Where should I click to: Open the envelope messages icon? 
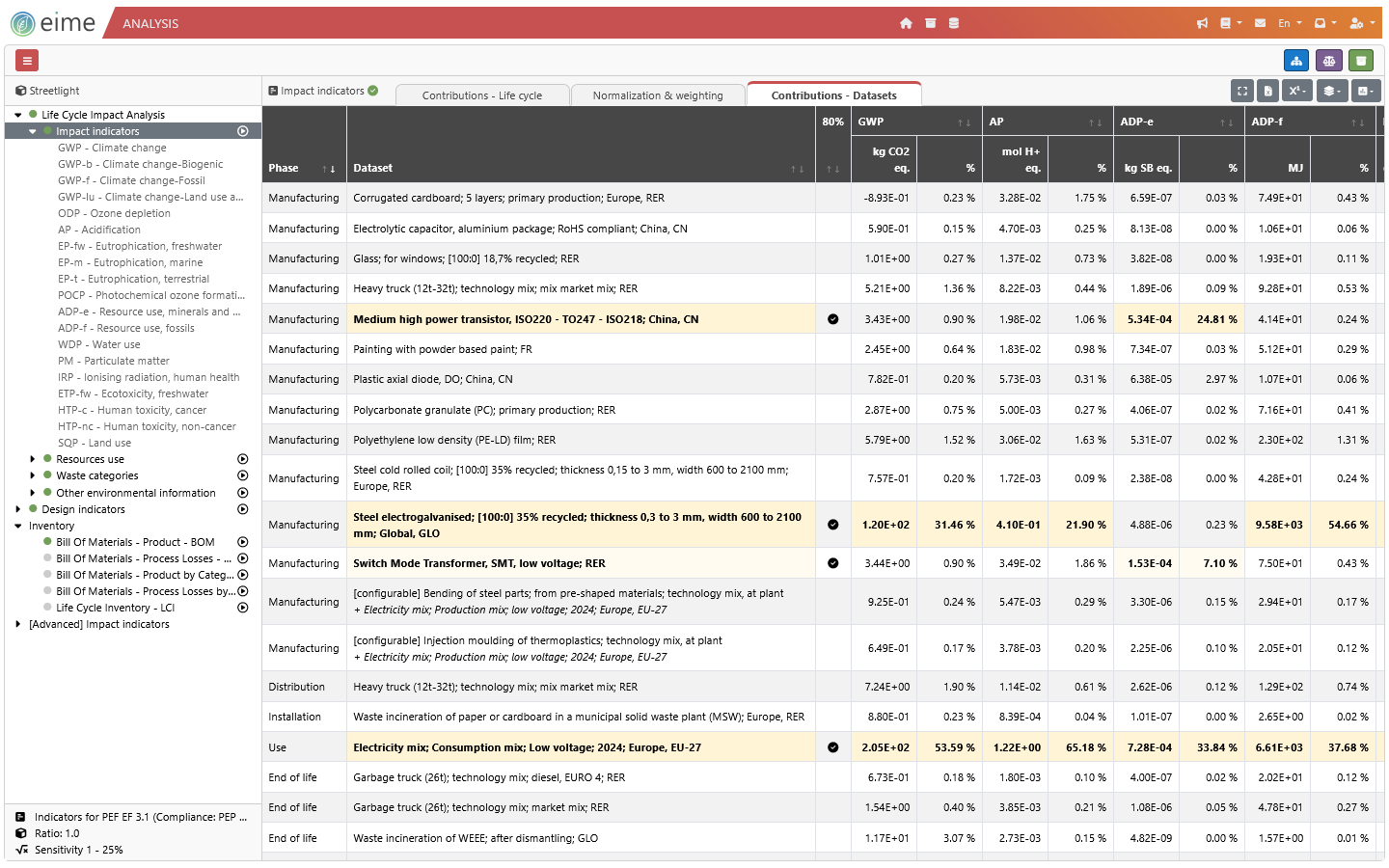click(1260, 23)
